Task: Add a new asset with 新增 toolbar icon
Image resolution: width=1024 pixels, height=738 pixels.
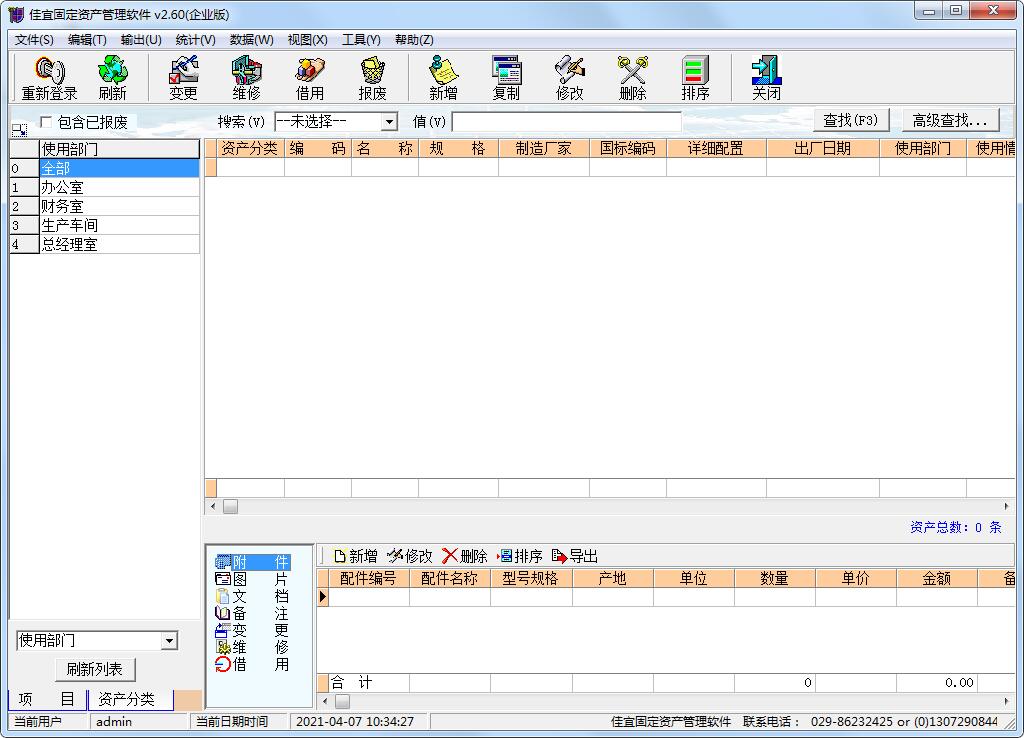Action: coord(443,78)
